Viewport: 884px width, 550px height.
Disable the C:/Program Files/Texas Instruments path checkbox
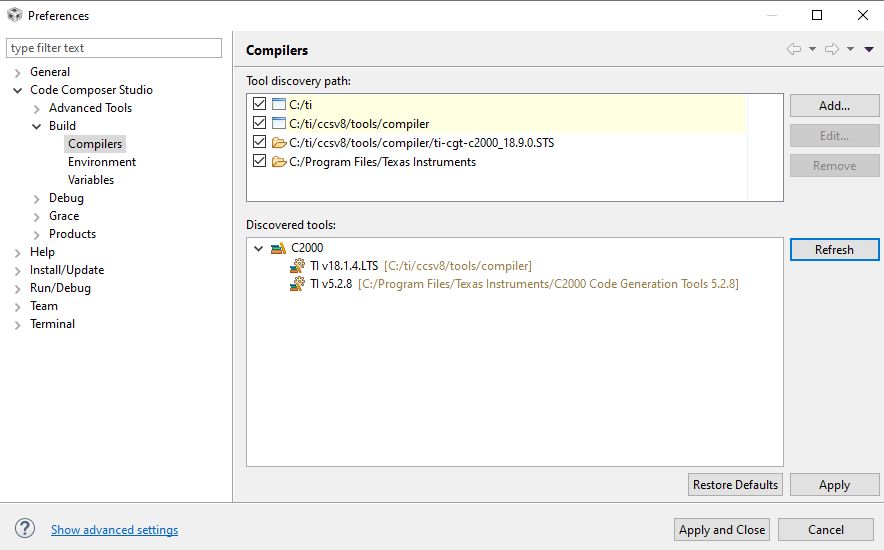click(260, 161)
